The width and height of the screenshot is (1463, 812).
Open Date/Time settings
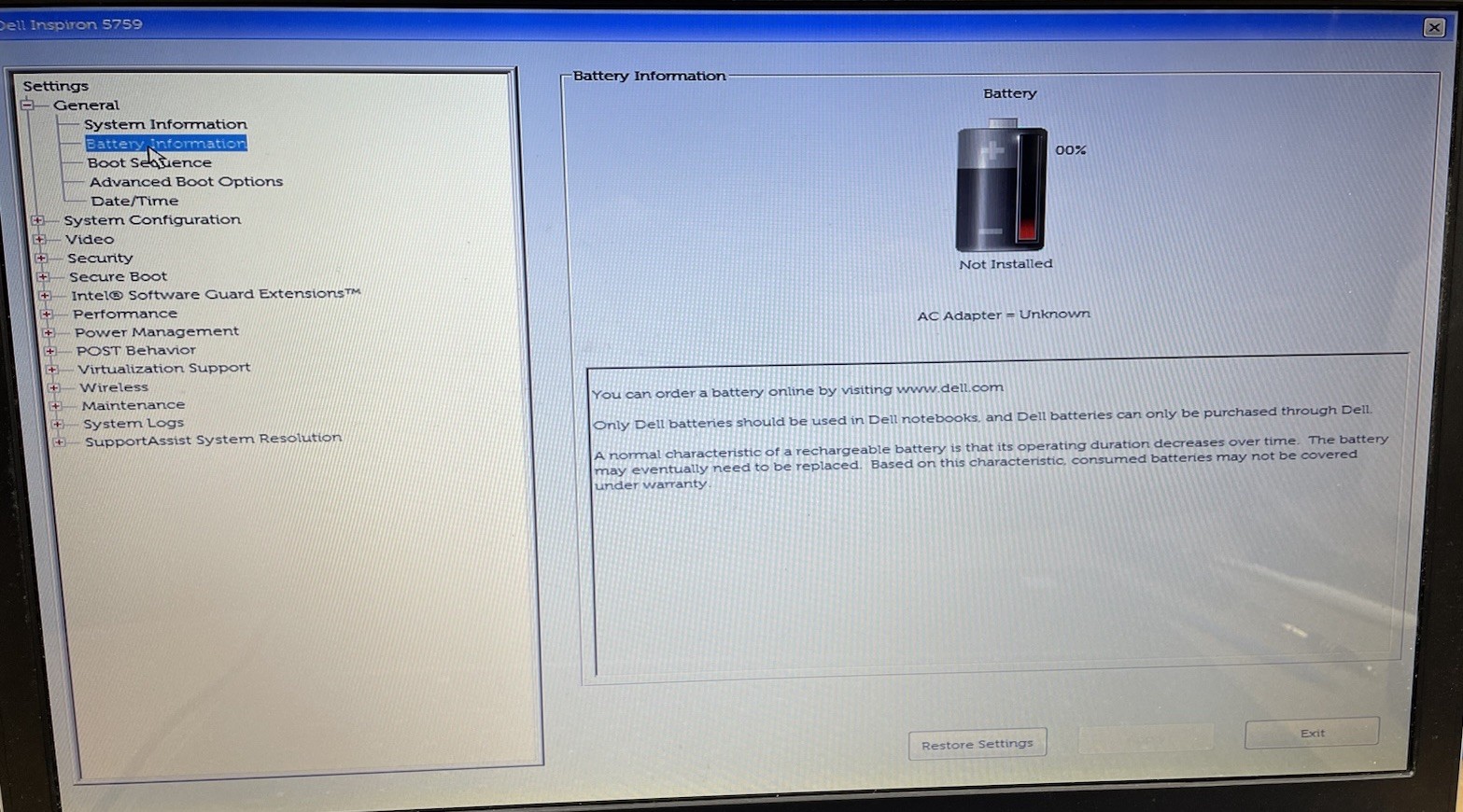134,201
